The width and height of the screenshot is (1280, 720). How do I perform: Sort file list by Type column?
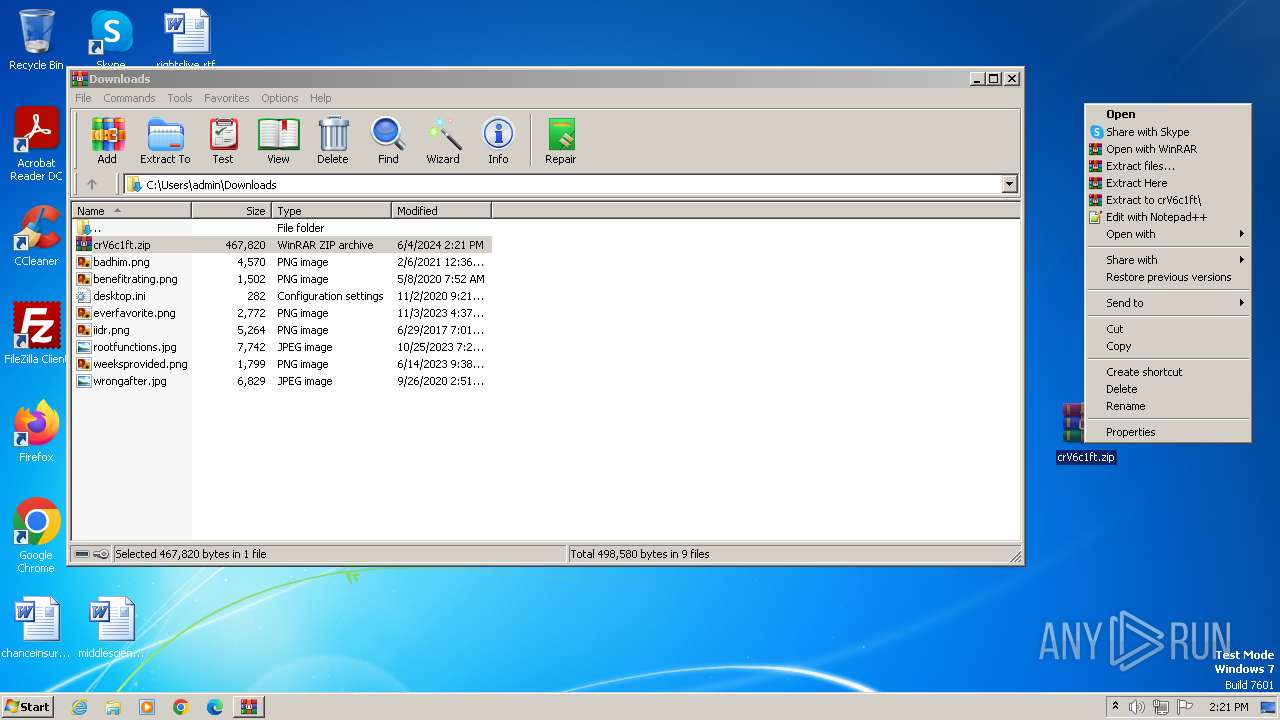tap(331, 211)
